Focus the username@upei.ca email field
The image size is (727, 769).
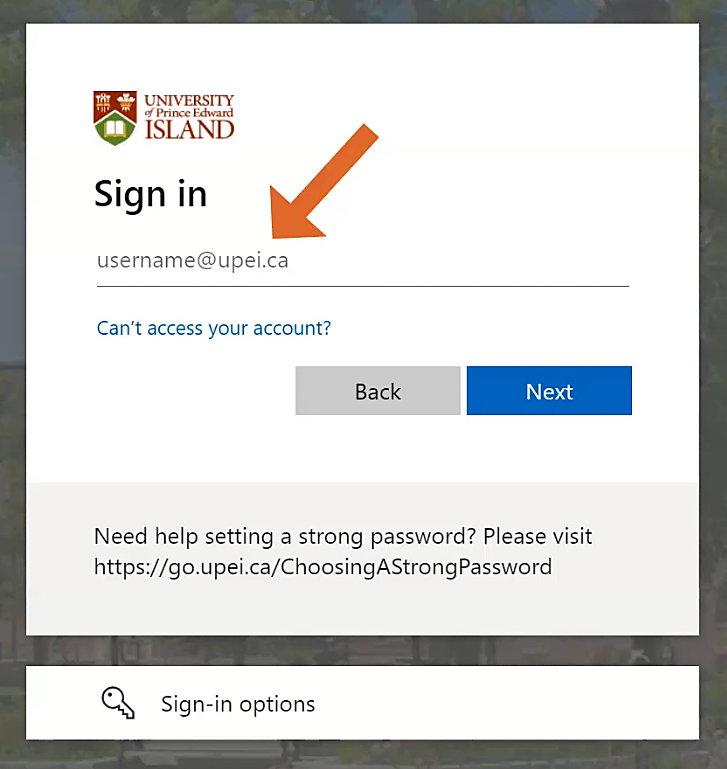tap(362, 261)
